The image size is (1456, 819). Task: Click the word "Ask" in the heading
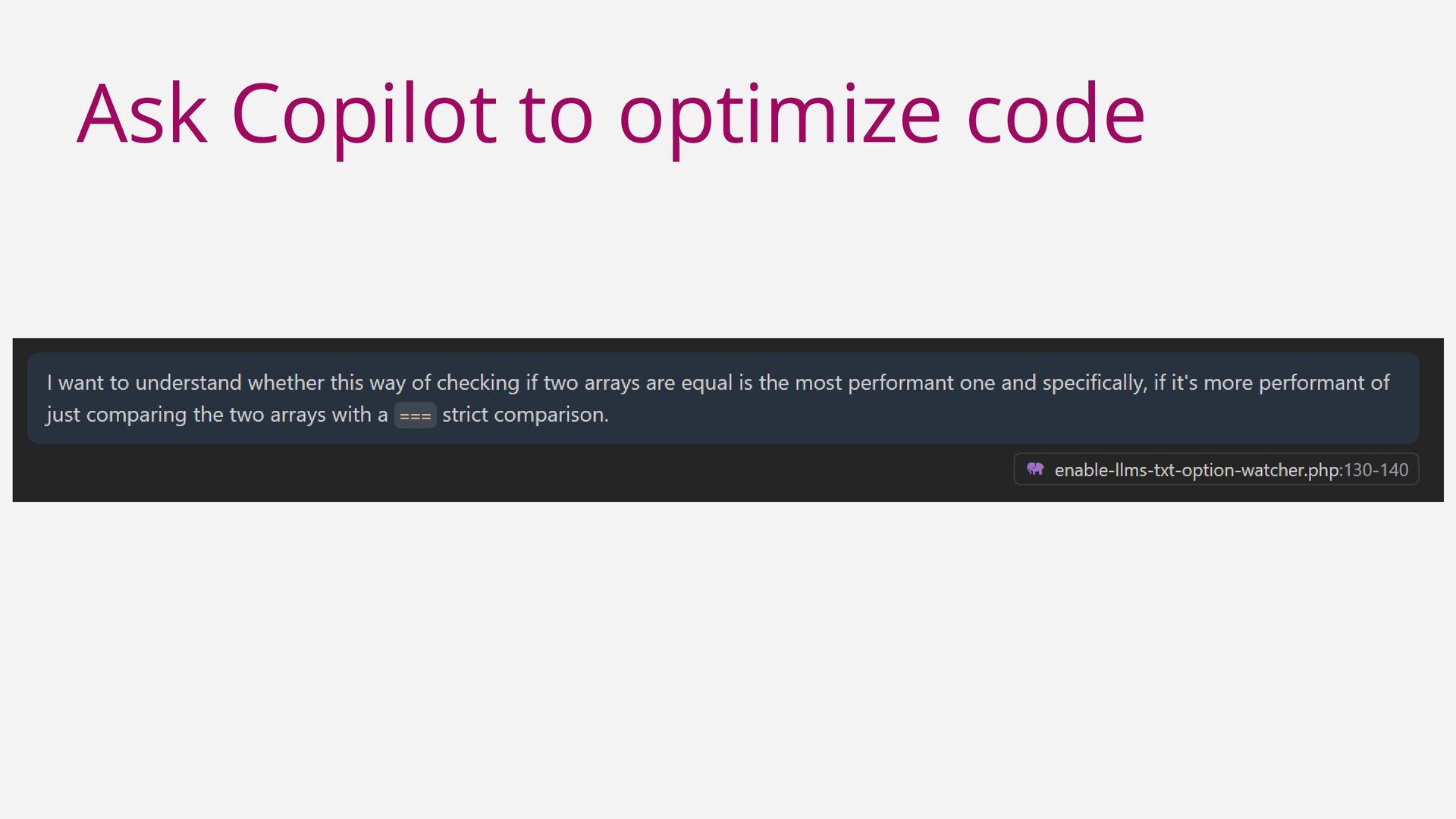click(142, 114)
